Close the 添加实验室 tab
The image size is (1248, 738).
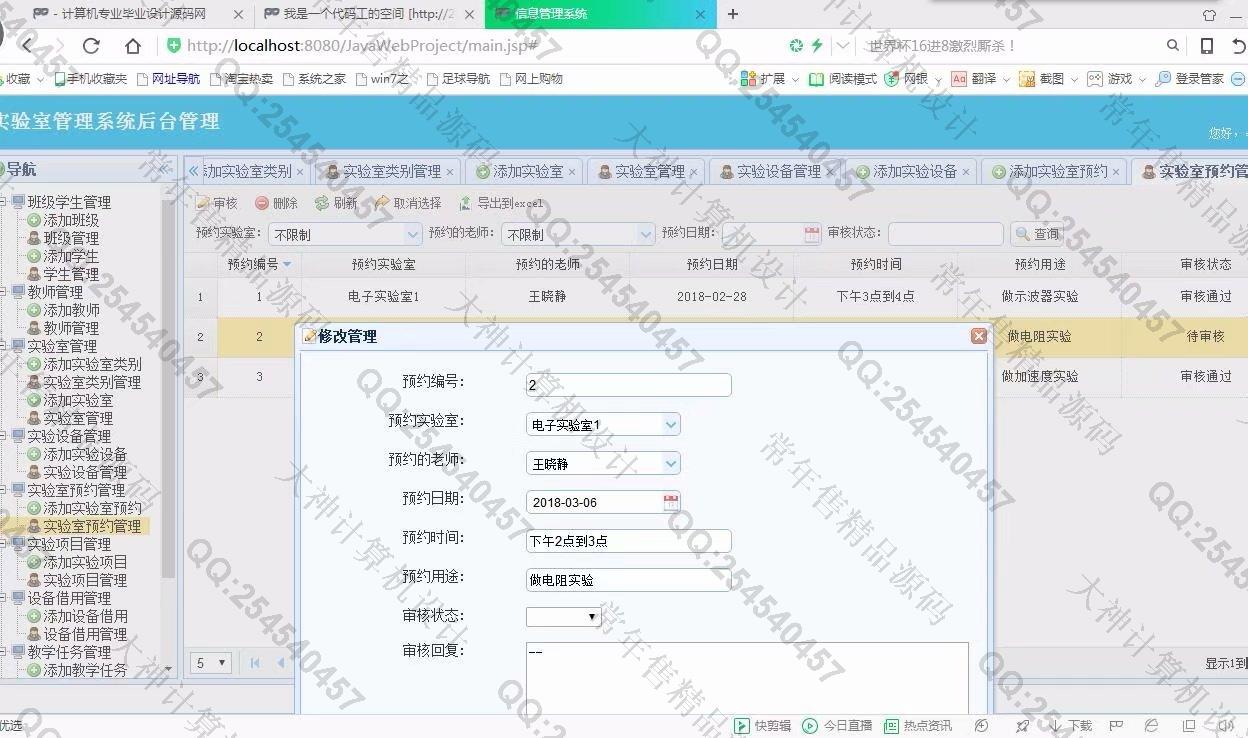coord(572,172)
